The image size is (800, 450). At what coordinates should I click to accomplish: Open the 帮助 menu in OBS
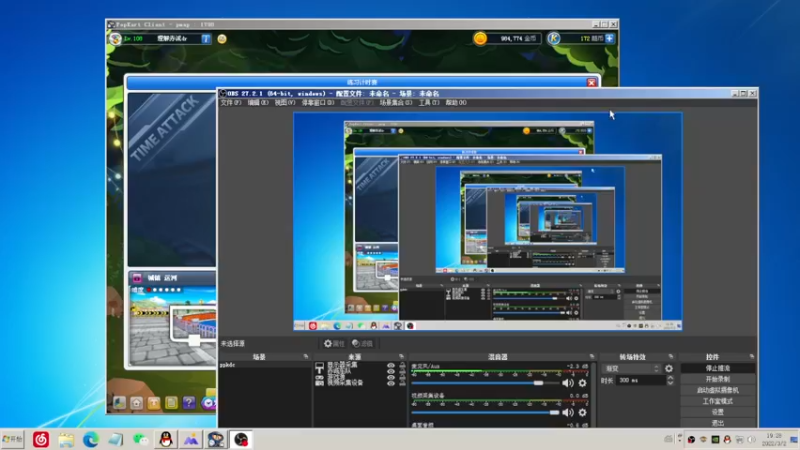click(456, 103)
